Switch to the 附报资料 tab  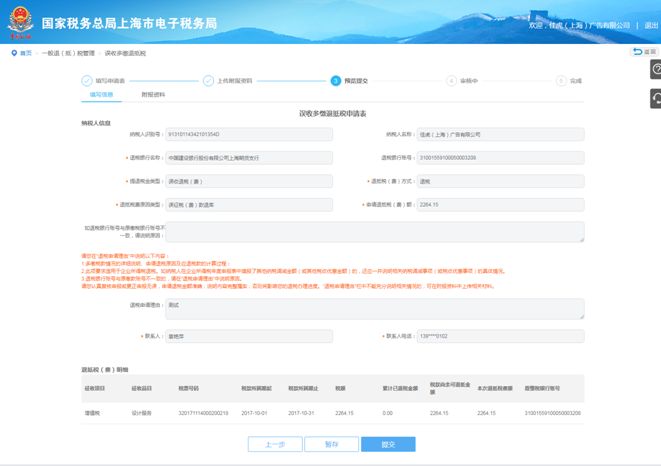click(x=153, y=95)
